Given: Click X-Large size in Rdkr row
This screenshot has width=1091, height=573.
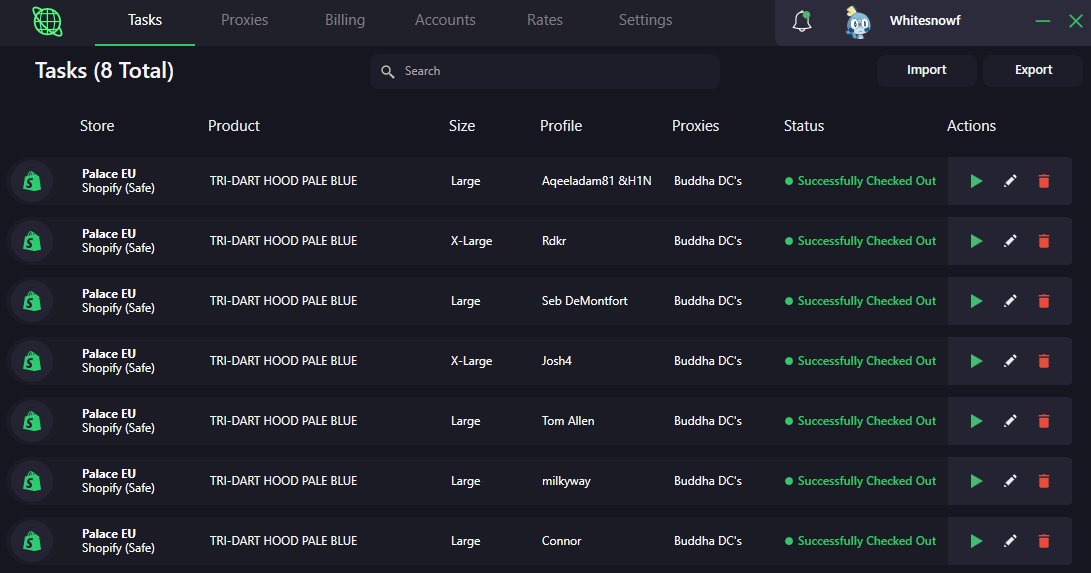Looking at the screenshot, I should point(471,241).
